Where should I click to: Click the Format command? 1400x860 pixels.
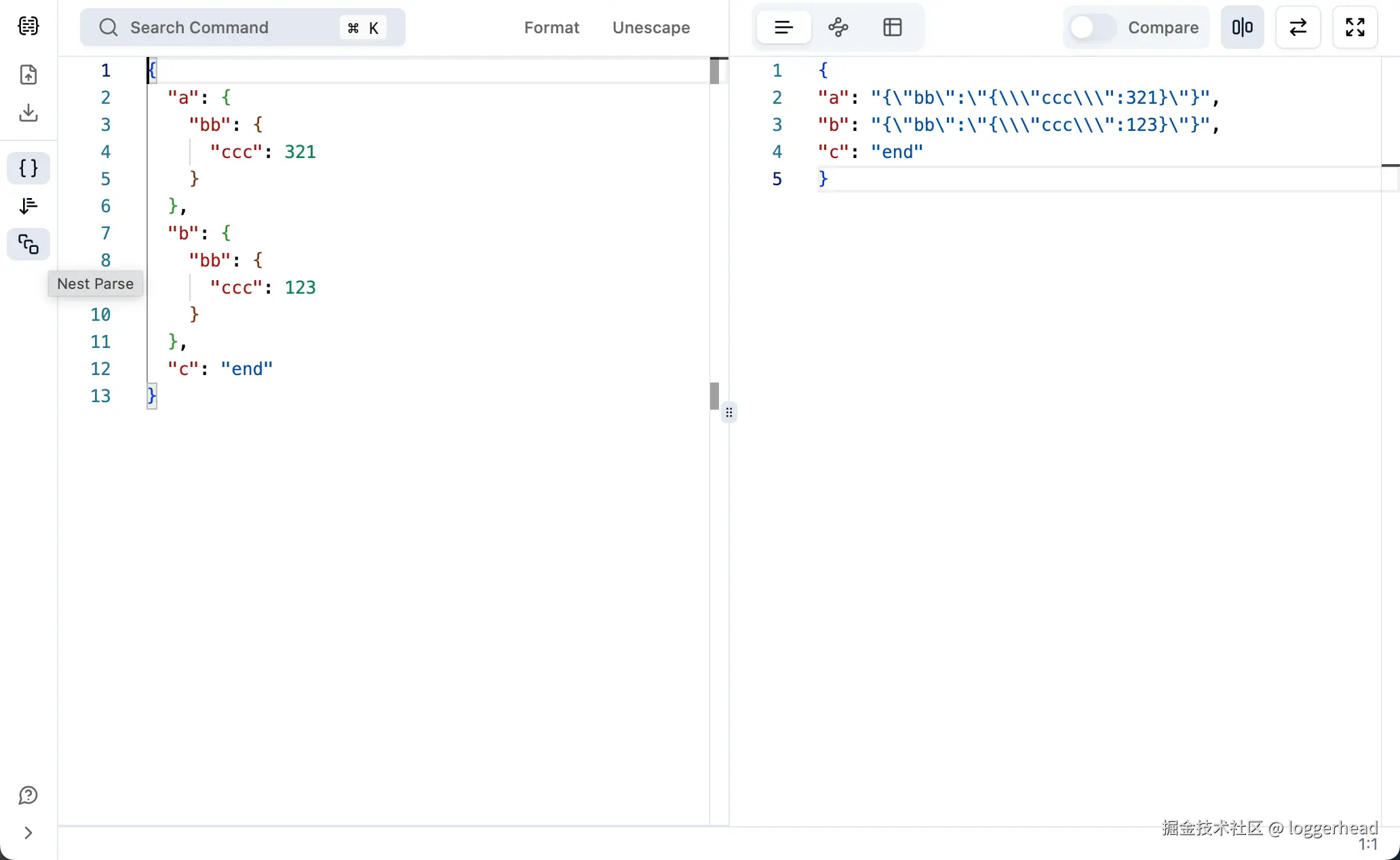(x=551, y=28)
